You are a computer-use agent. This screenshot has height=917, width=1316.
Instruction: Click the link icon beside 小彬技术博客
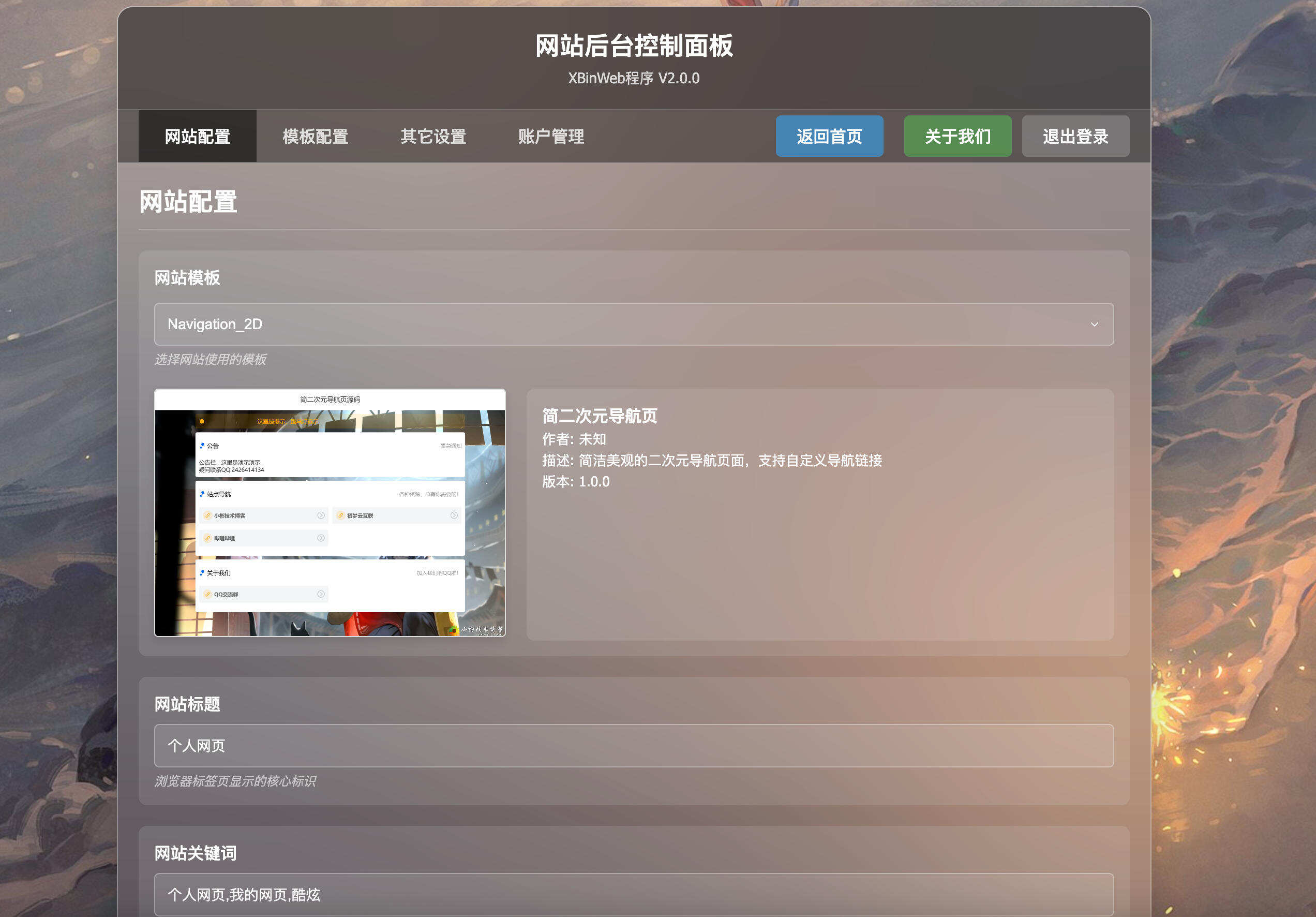click(207, 515)
